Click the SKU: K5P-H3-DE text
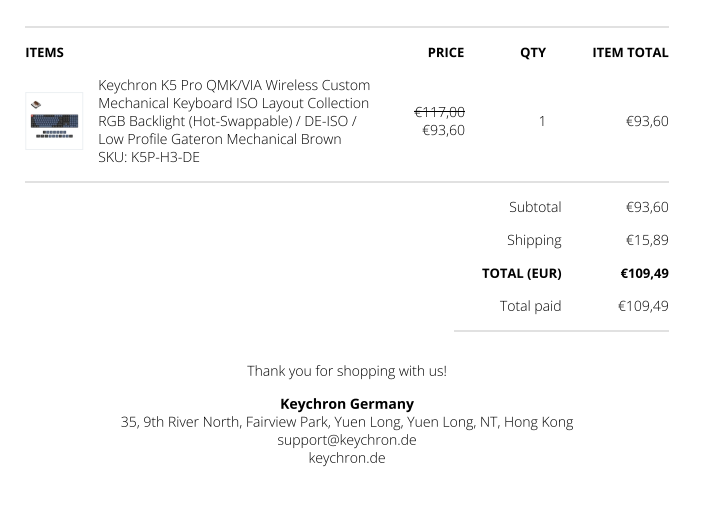726x508 pixels. tap(149, 157)
